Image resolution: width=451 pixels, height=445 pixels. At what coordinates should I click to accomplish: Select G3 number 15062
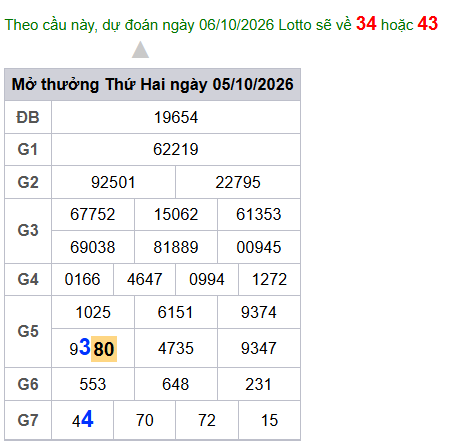tap(176, 214)
